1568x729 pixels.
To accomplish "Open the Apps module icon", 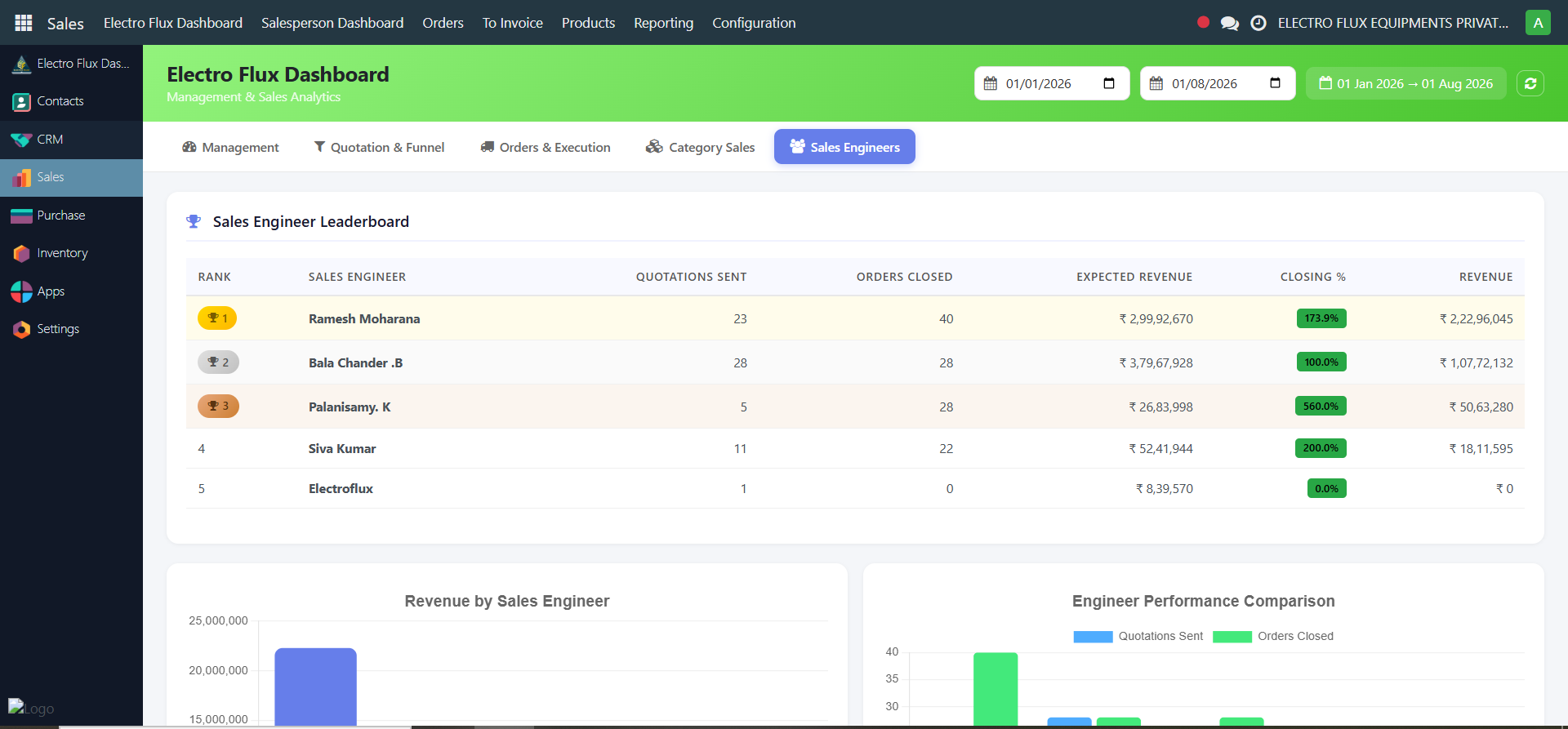I will 21,291.
